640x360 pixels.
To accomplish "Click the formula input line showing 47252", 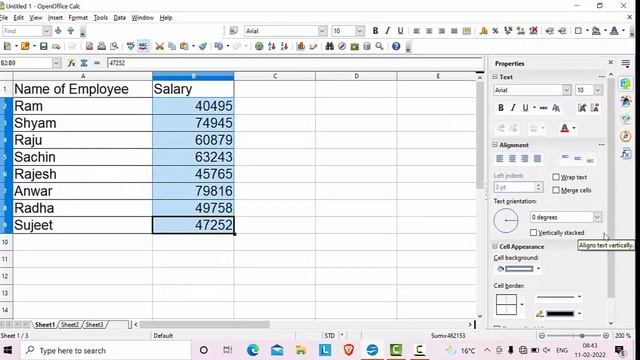I will coord(295,63).
